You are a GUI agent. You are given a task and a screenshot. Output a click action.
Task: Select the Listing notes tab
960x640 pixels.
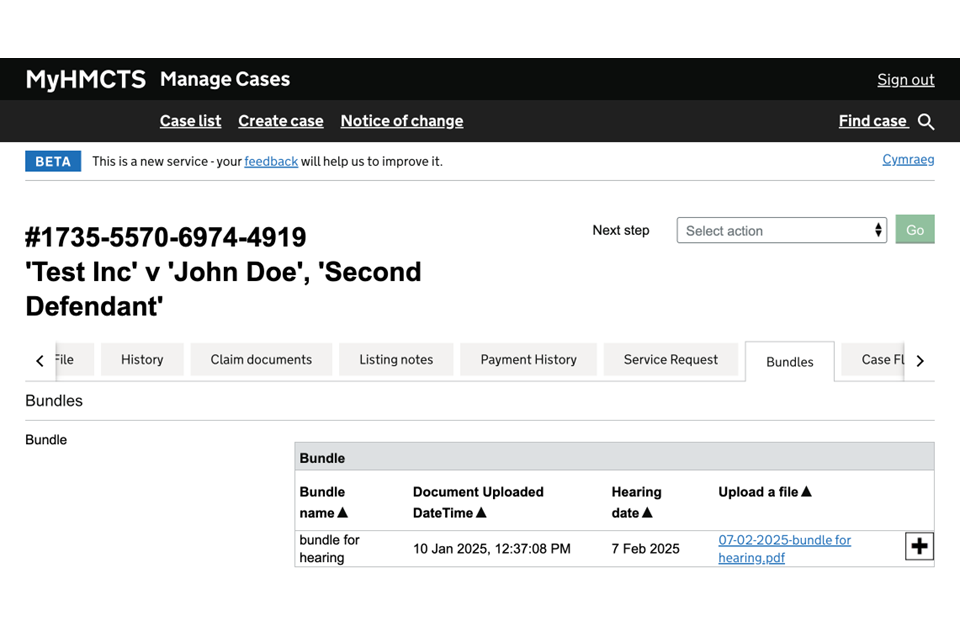pos(396,360)
